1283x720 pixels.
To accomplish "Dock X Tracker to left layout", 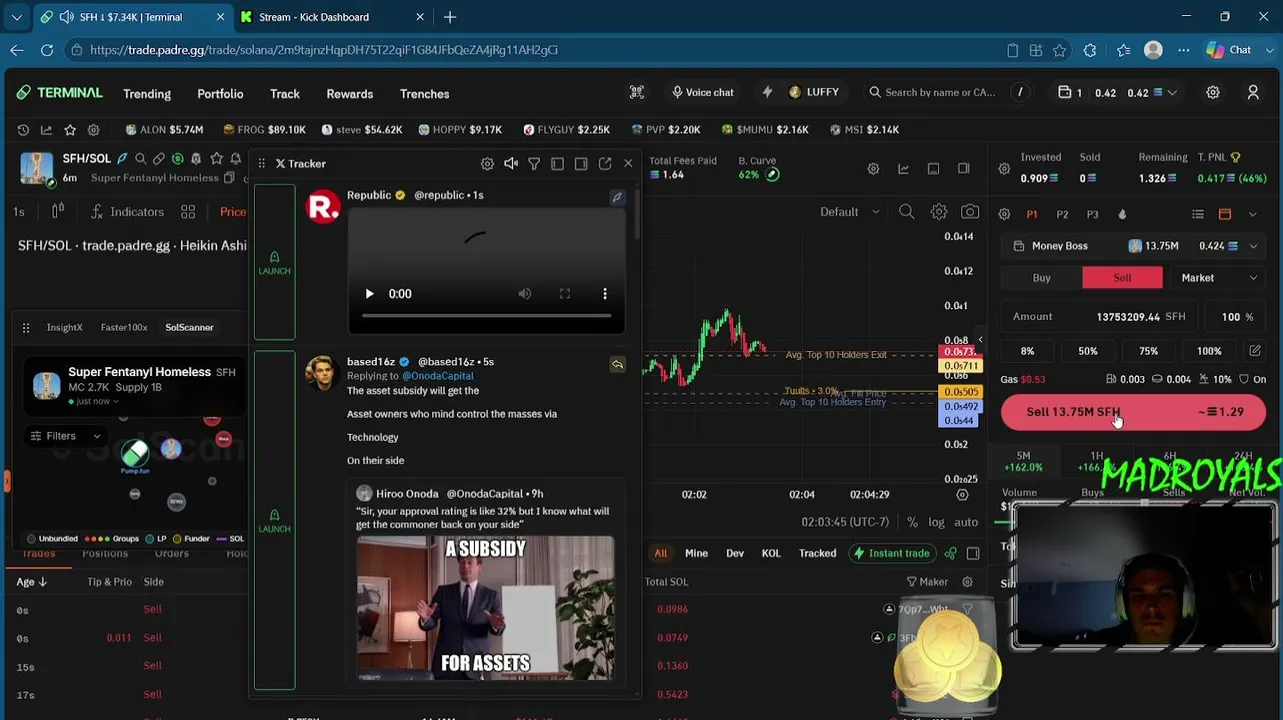I will tap(558, 164).
